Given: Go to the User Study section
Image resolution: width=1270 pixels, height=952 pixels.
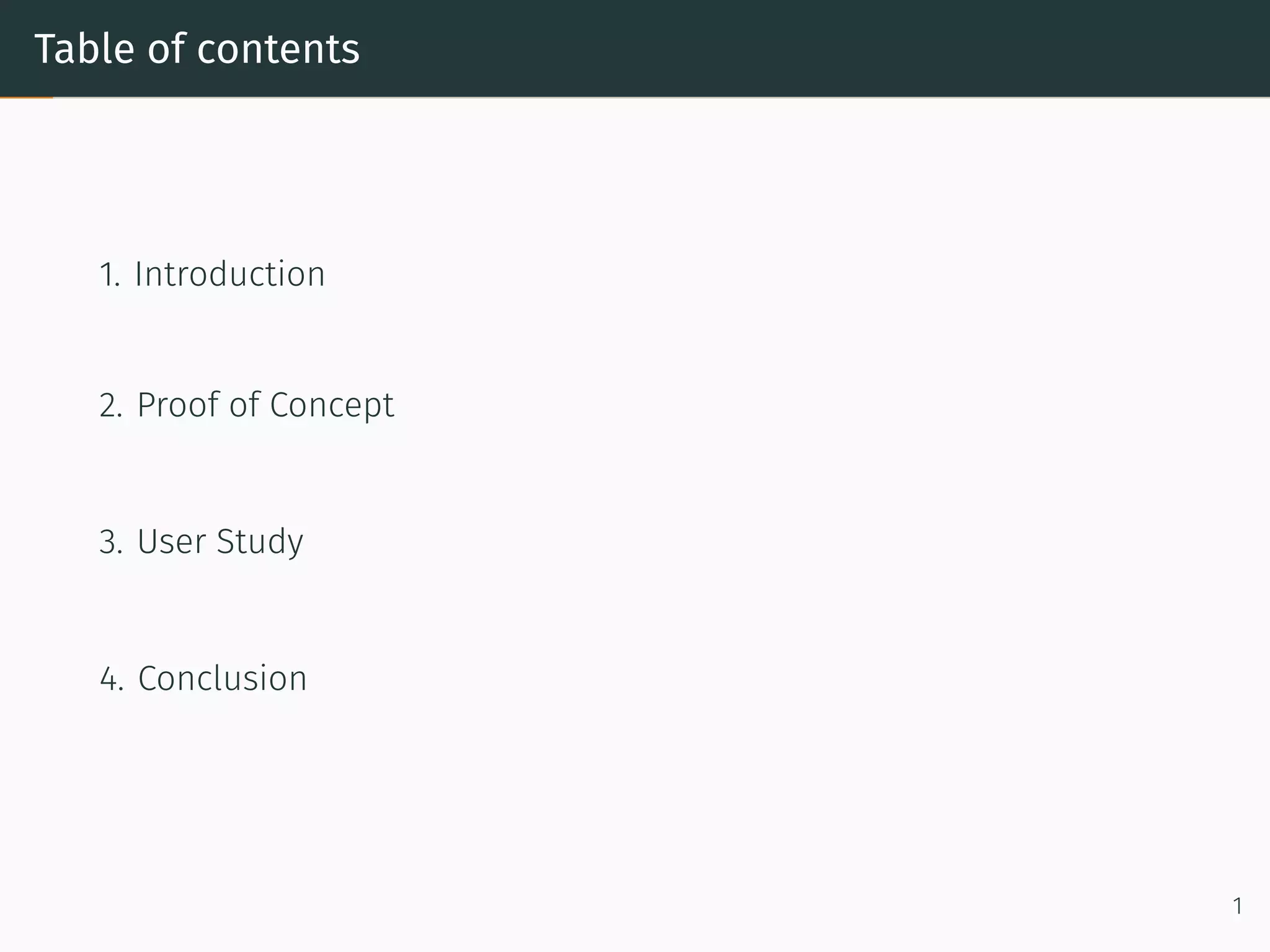Looking at the screenshot, I should (x=220, y=542).
